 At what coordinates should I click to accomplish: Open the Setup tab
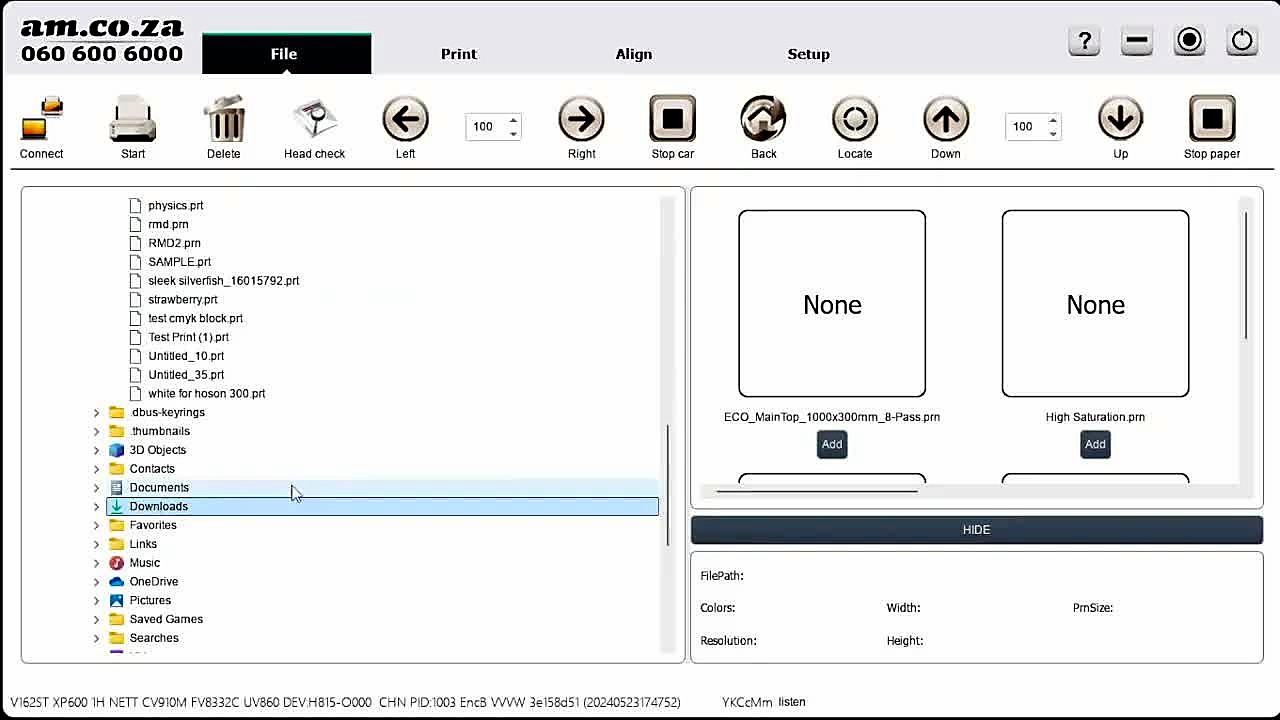click(x=809, y=54)
